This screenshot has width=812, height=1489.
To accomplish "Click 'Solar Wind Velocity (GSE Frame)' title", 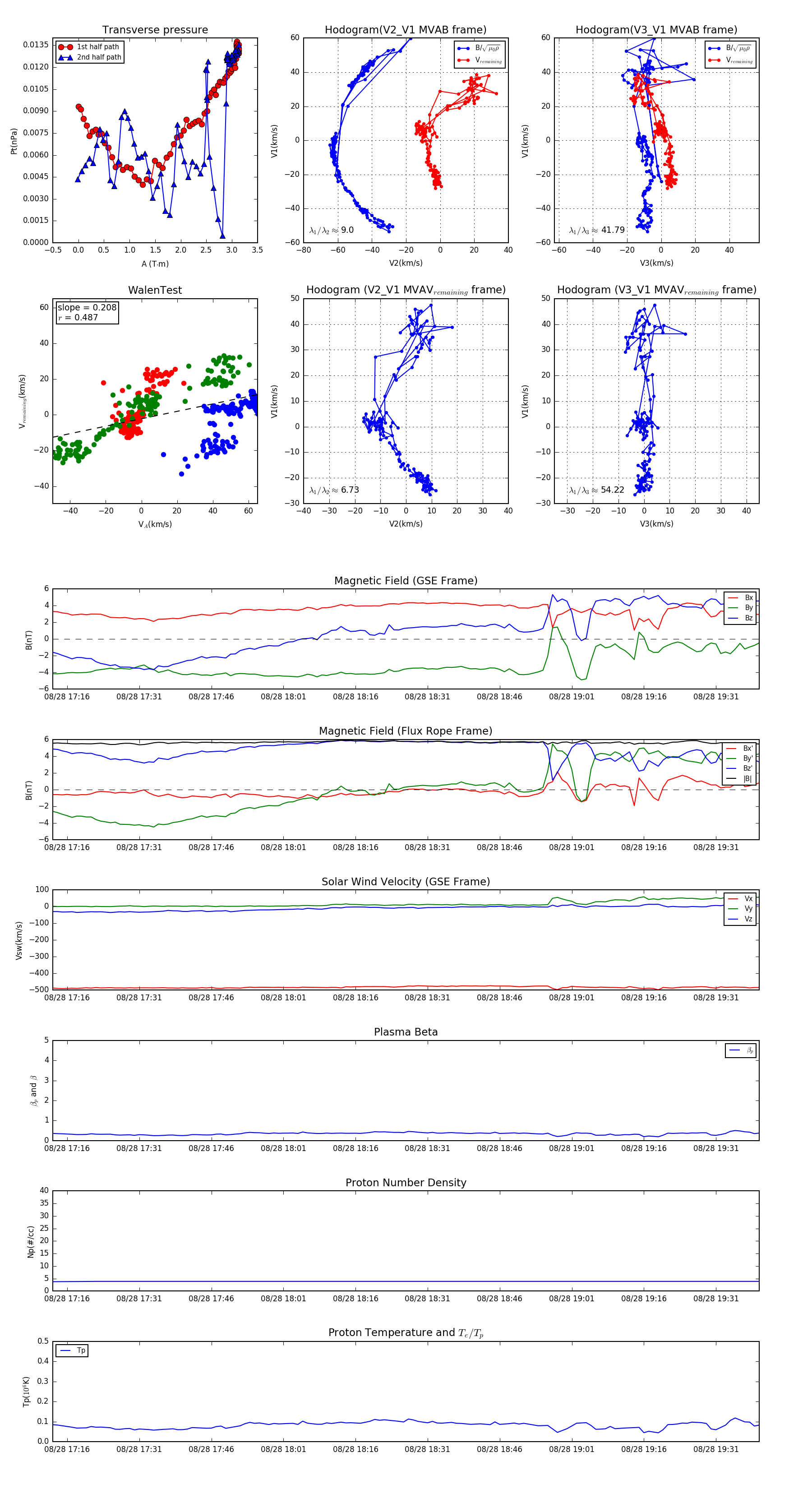I will (x=406, y=882).
